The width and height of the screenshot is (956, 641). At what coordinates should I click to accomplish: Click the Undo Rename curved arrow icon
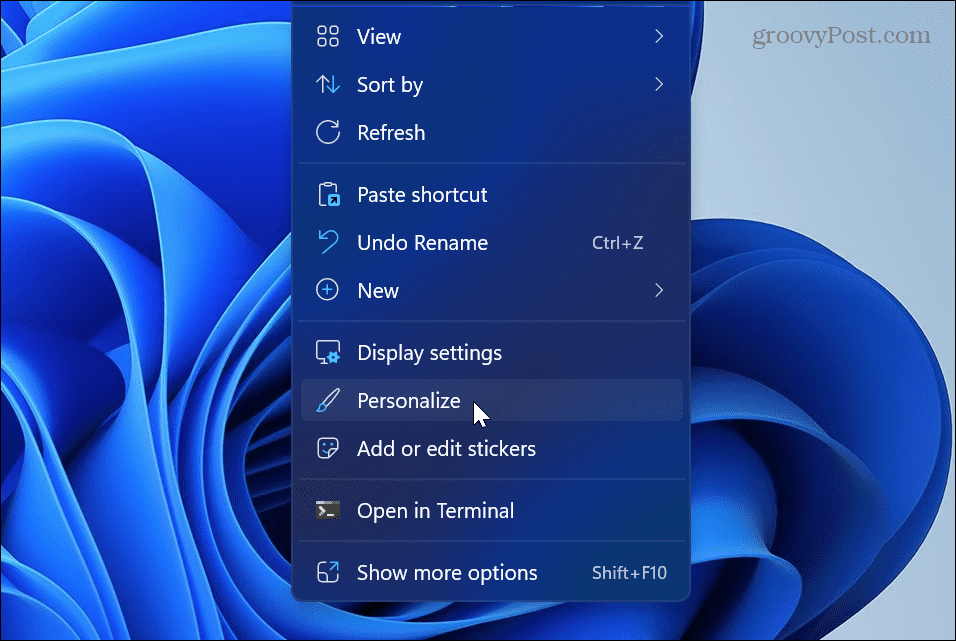(327, 242)
